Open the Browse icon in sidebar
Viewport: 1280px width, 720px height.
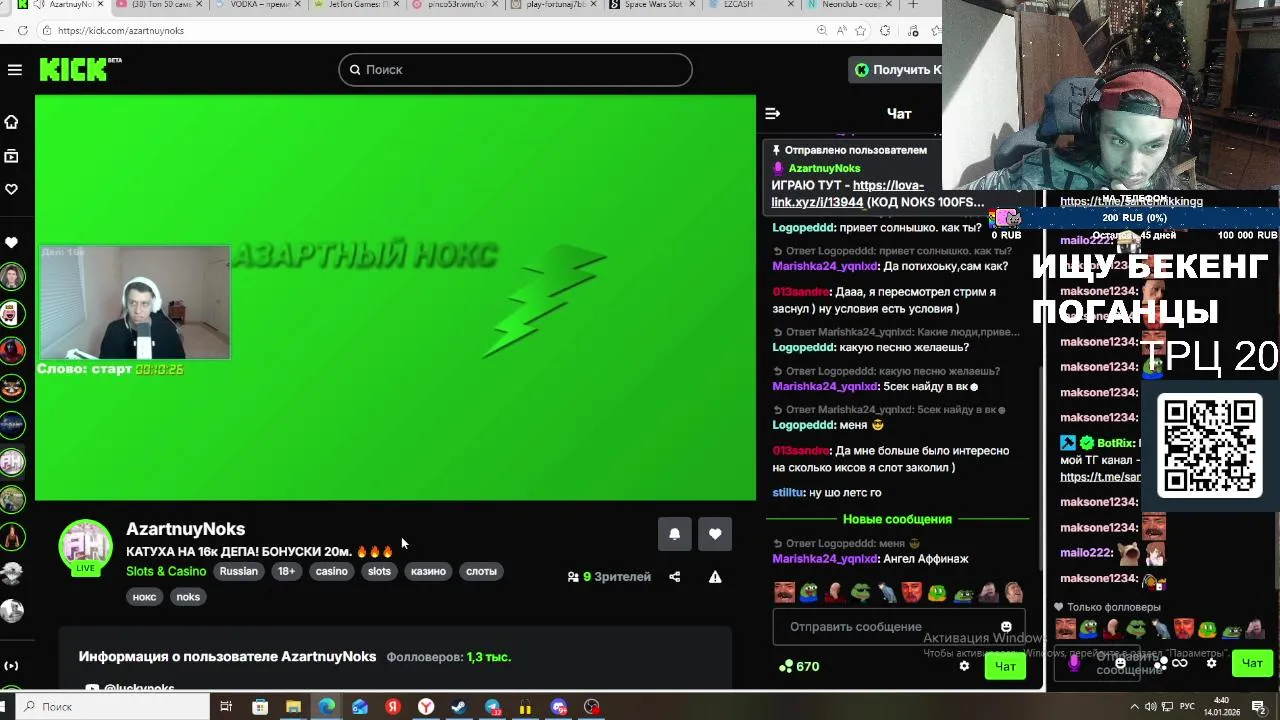click(12, 156)
